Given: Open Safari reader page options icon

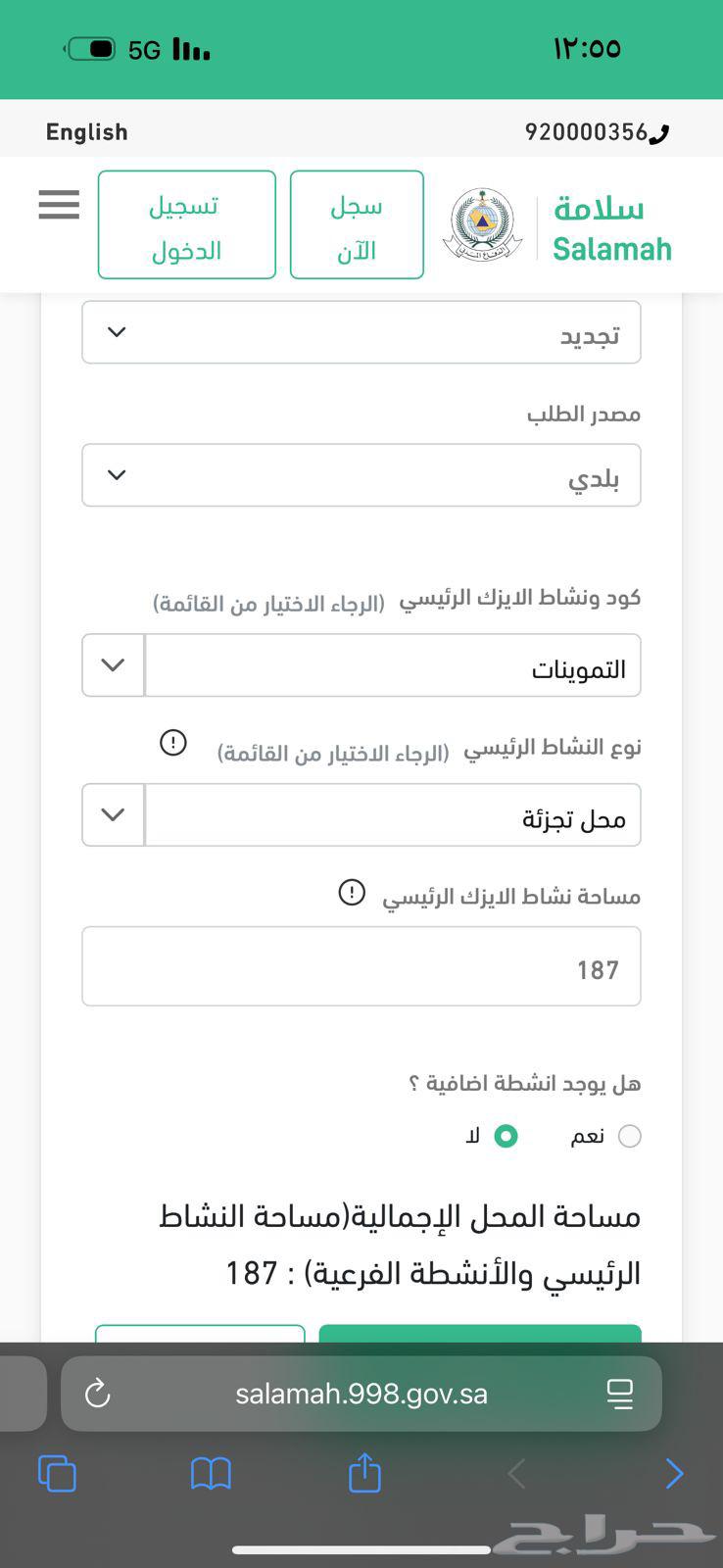Looking at the screenshot, I should pyautogui.click(x=620, y=1393).
